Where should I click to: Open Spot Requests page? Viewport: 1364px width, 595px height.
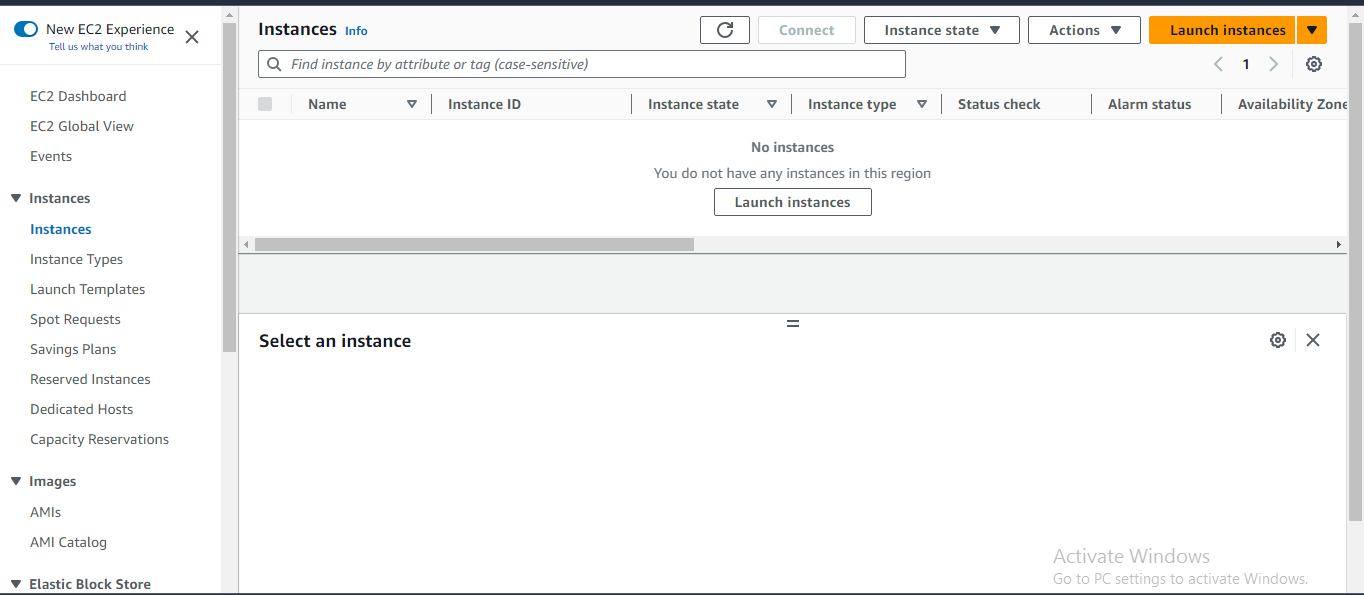pos(75,319)
